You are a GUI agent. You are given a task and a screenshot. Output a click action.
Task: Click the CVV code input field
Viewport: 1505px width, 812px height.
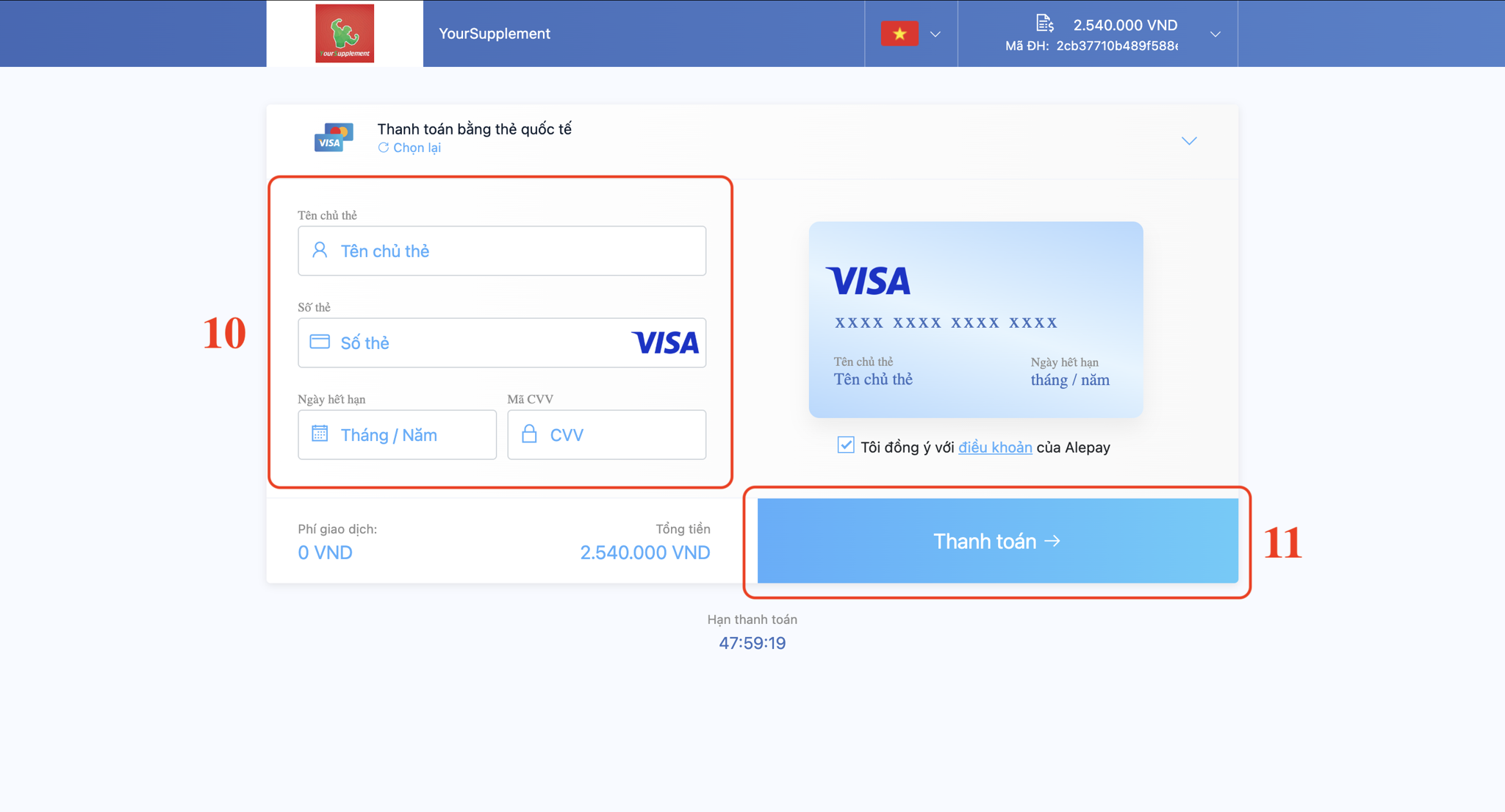(x=606, y=434)
